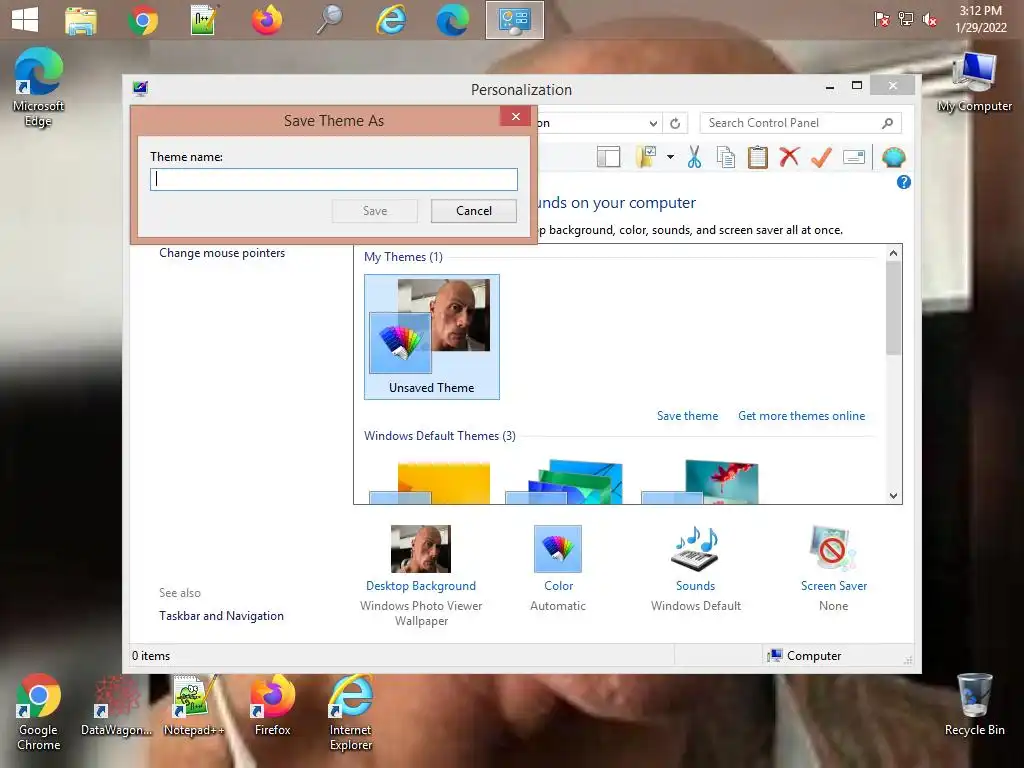Image resolution: width=1024 pixels, height=768 pixels.
Task: Launch Chrome from the taskbar
Action: point(142,20)
